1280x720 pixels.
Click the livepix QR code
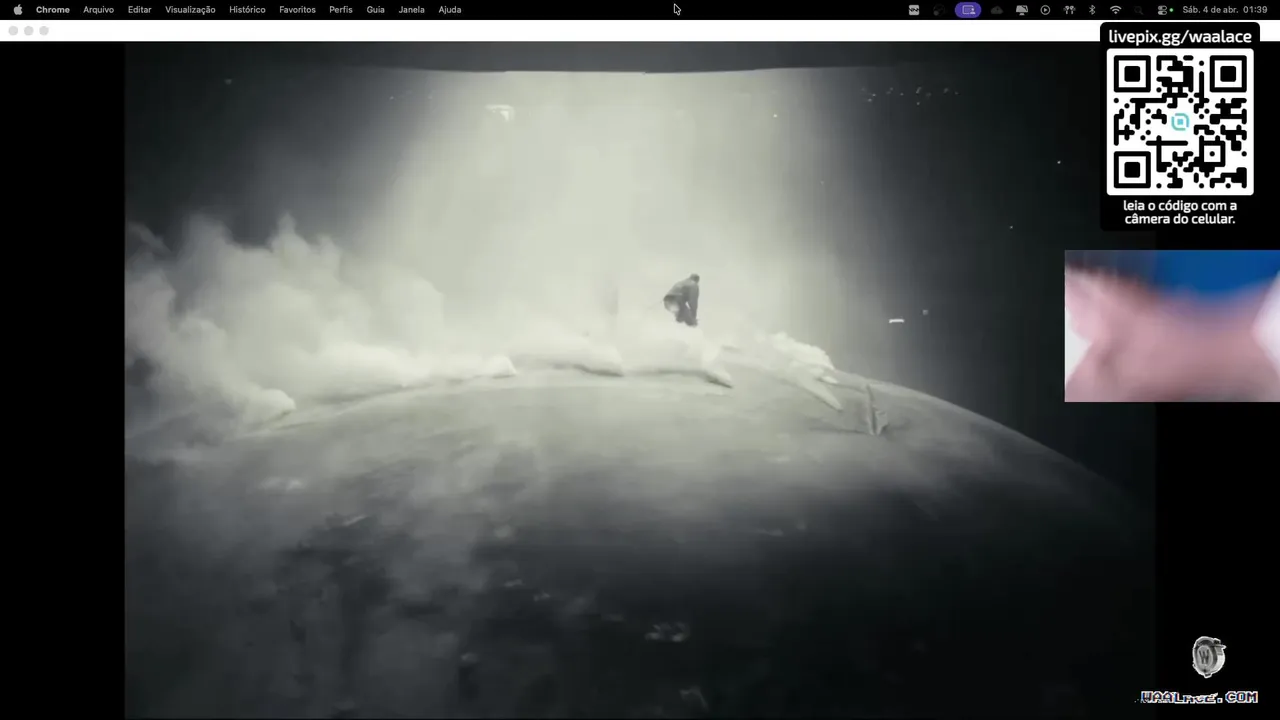click(x=1180, y=121)
